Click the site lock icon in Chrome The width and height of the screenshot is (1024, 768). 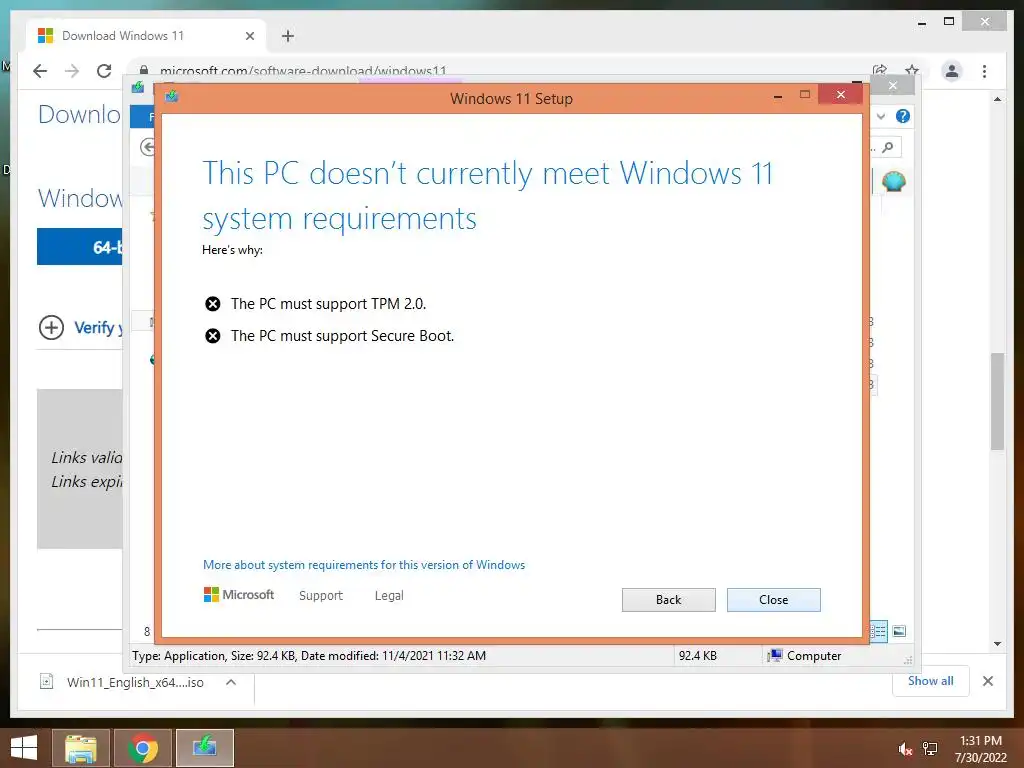[x=144, y=70]
